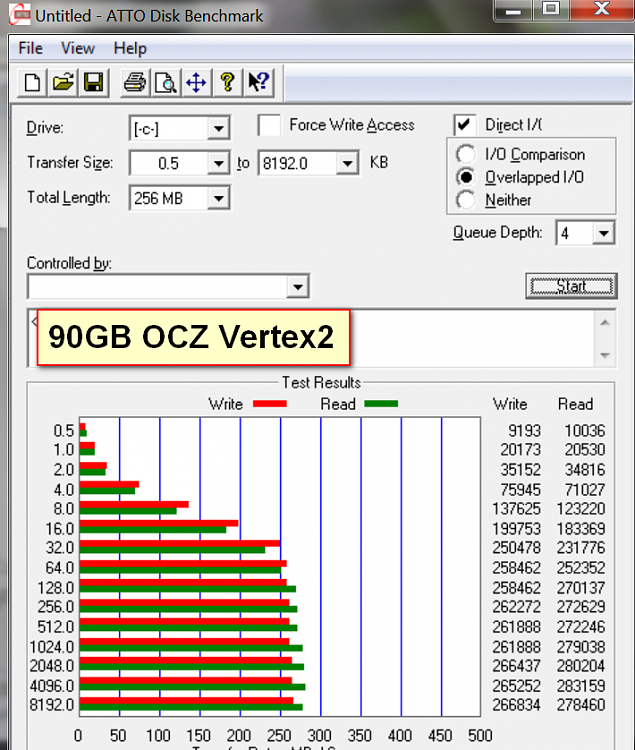Open the maximum Transfer Size 8192.0 dropdown
635x750 pixels.
click(x=347, y=164)
